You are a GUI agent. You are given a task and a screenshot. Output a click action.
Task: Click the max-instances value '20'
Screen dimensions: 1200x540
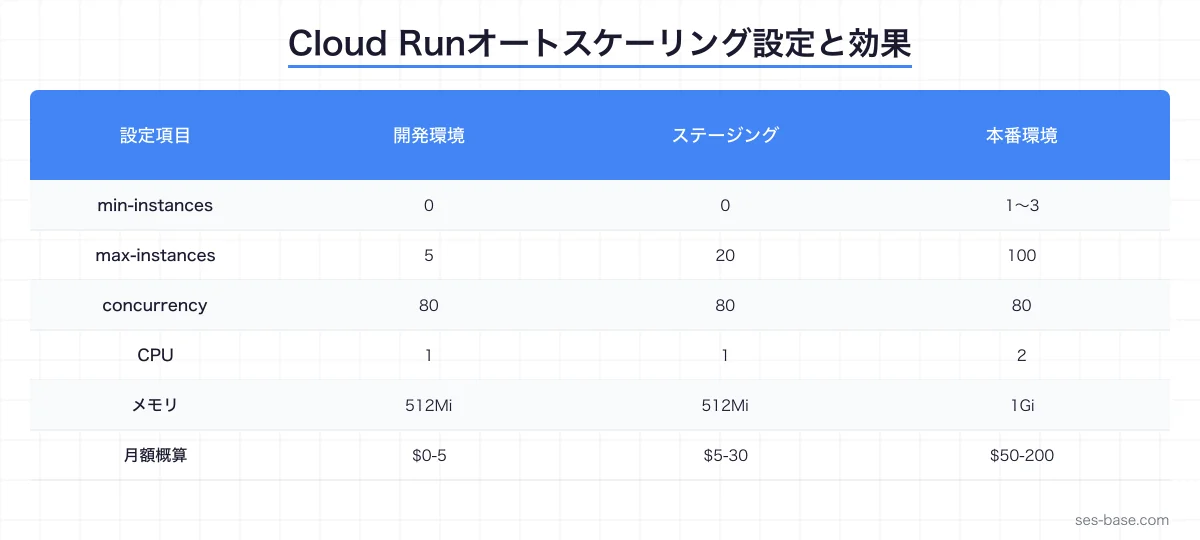pyautogui.click(x=725, y=255)
